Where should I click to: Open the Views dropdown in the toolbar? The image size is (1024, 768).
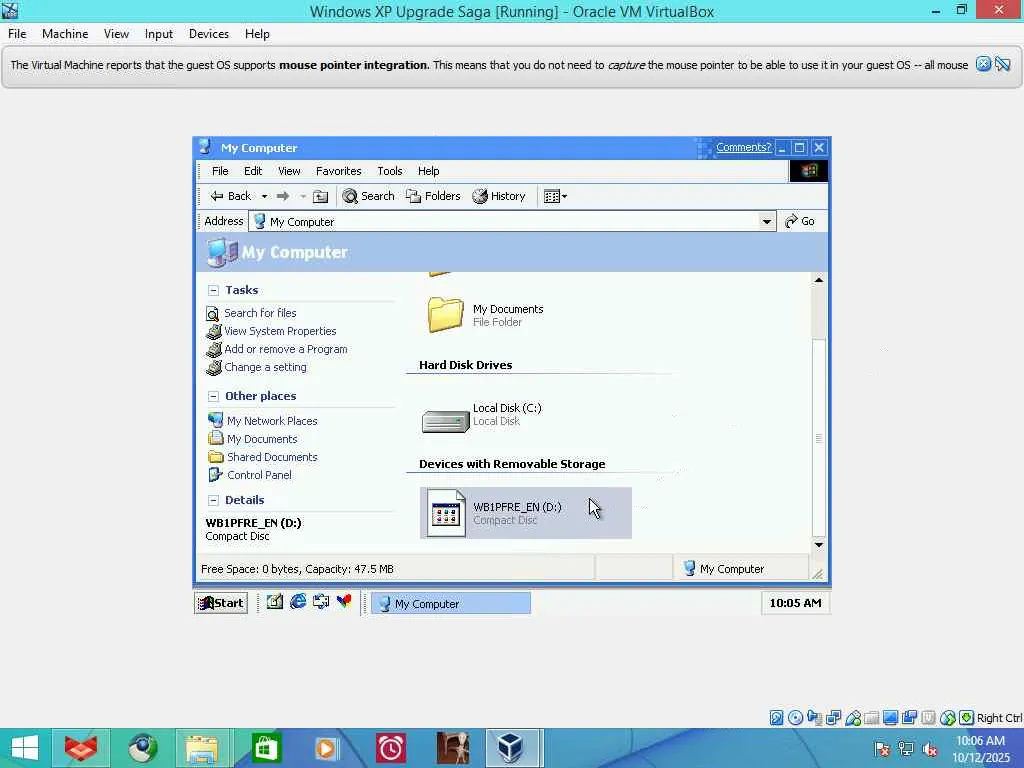coord(555,196)
